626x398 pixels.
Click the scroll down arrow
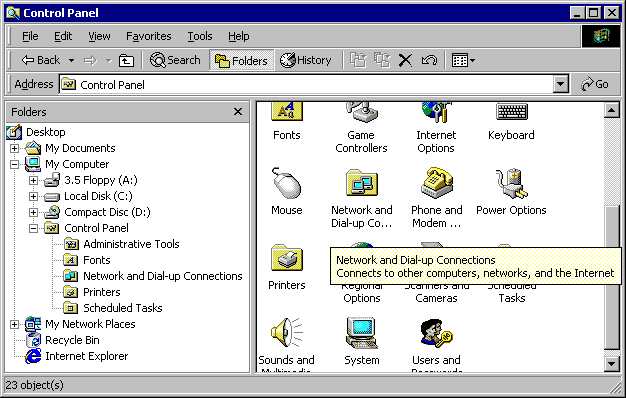pos(612,364)
